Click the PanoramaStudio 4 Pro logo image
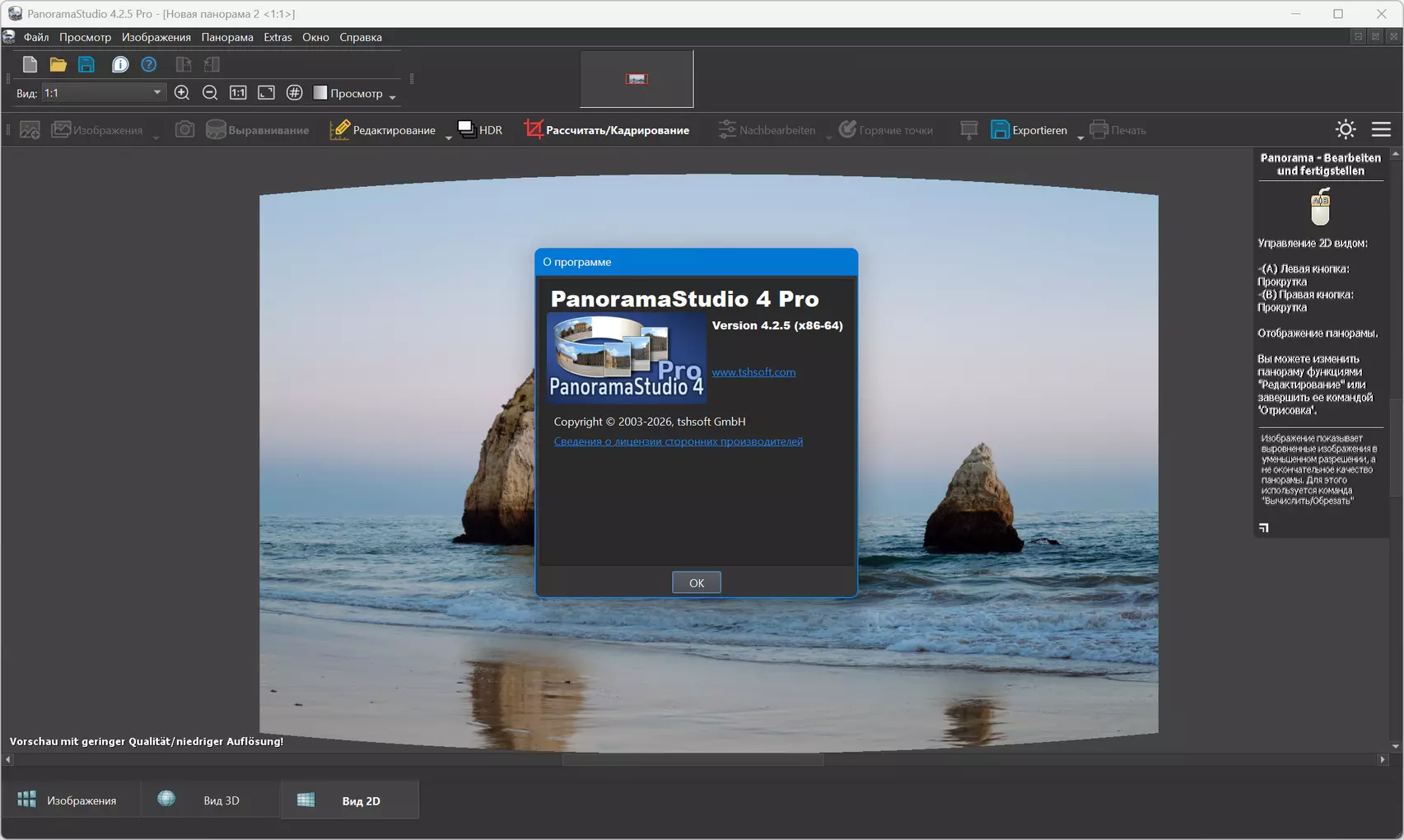This screenshot has width=1404, height=840. tap(627, 357)
